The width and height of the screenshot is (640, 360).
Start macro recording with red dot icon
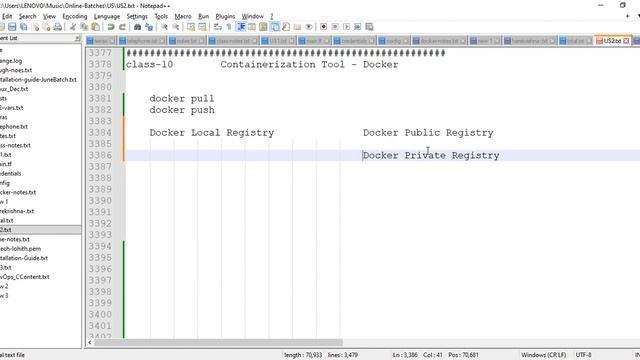(x=323, y=27)
